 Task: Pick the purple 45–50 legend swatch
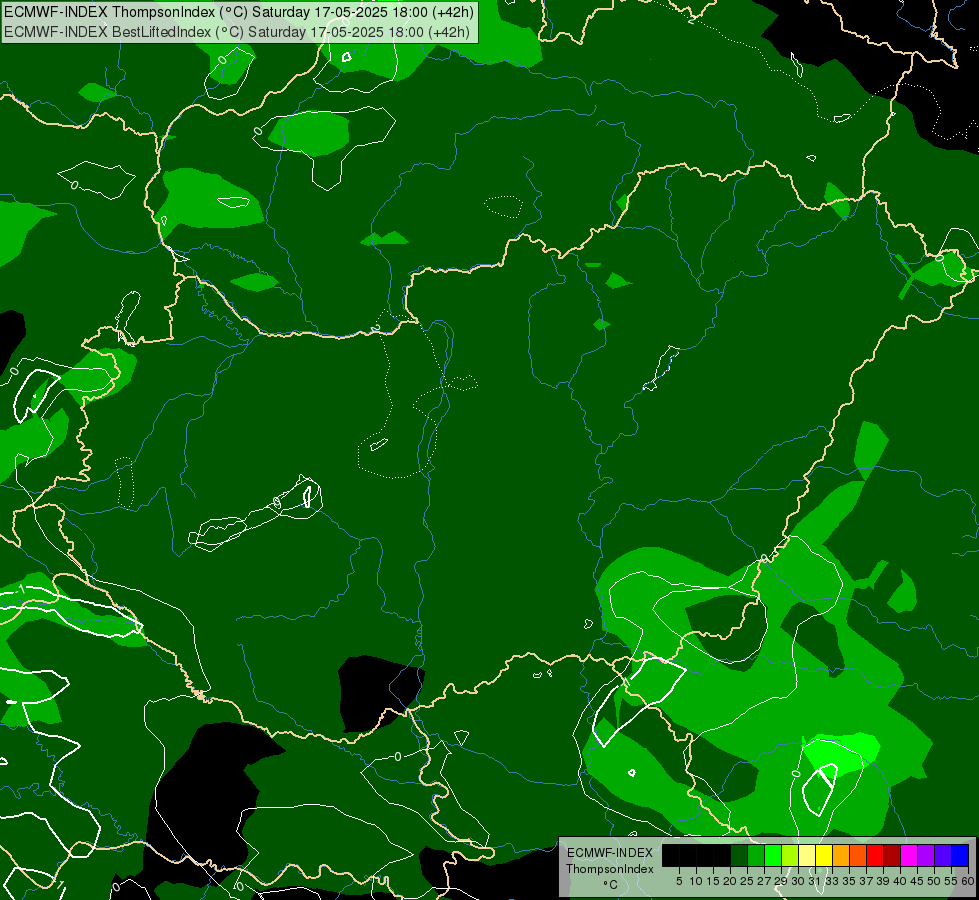(926, 855)
